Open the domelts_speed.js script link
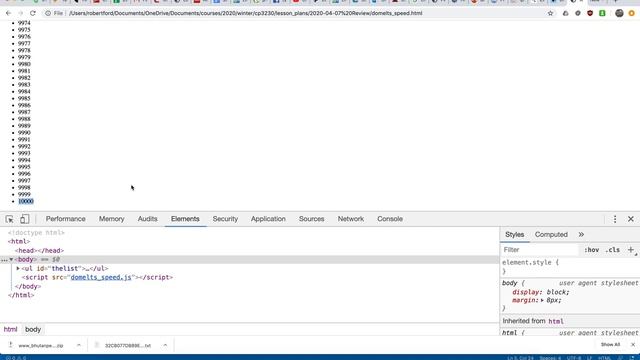 click(x=101, y=278)
